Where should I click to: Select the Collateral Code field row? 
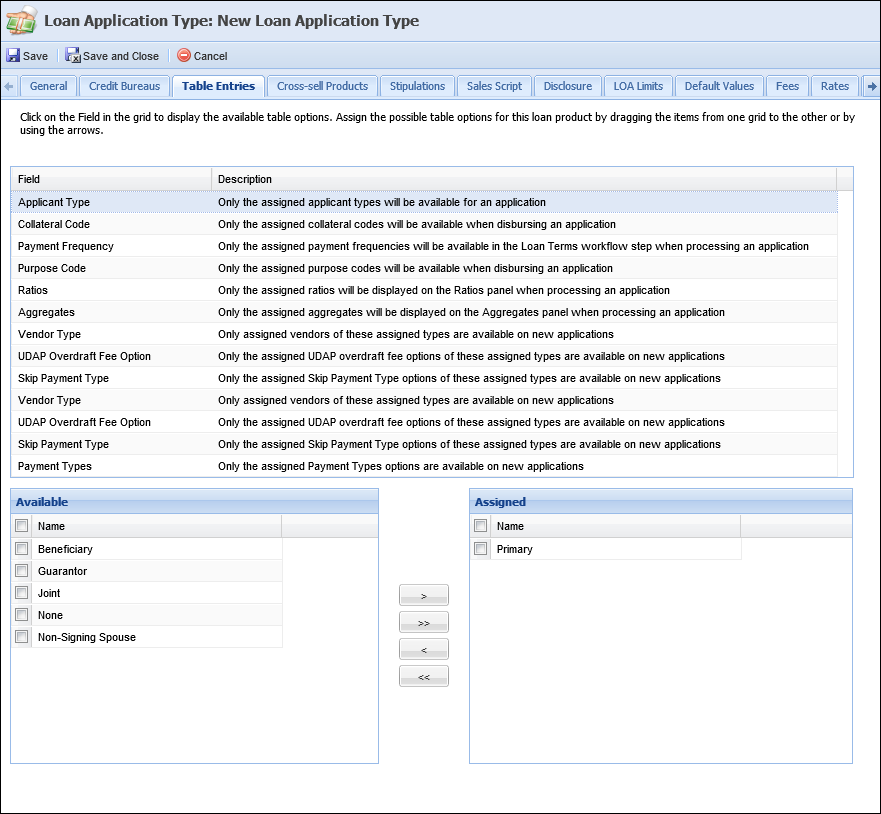(x=424, y=224)
